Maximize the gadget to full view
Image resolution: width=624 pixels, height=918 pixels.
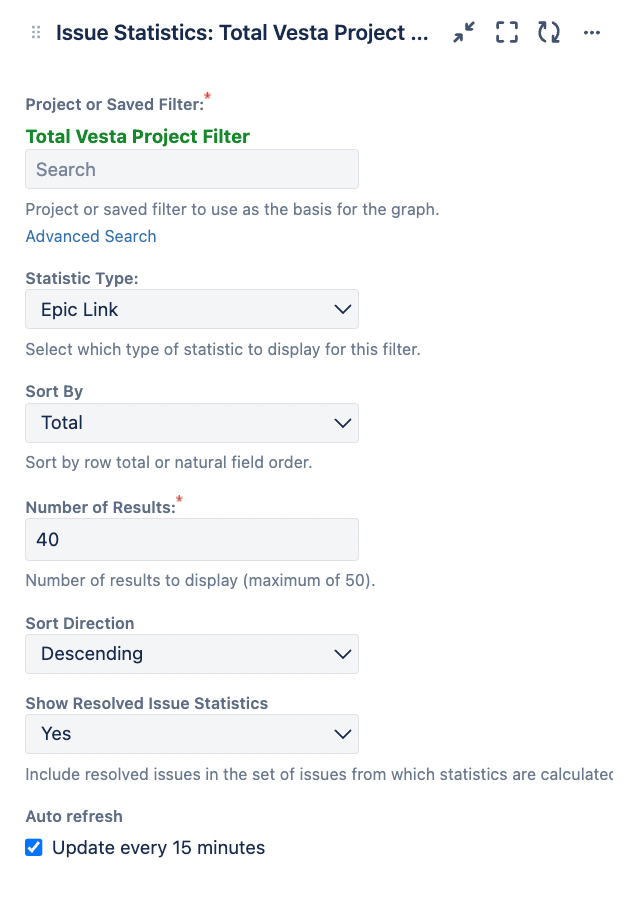(x=506, y=32)
